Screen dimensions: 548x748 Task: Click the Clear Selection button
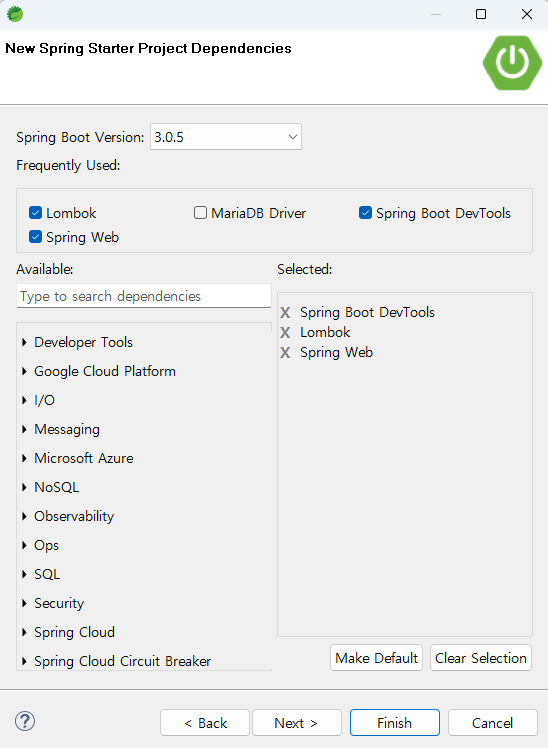point(481,658)
